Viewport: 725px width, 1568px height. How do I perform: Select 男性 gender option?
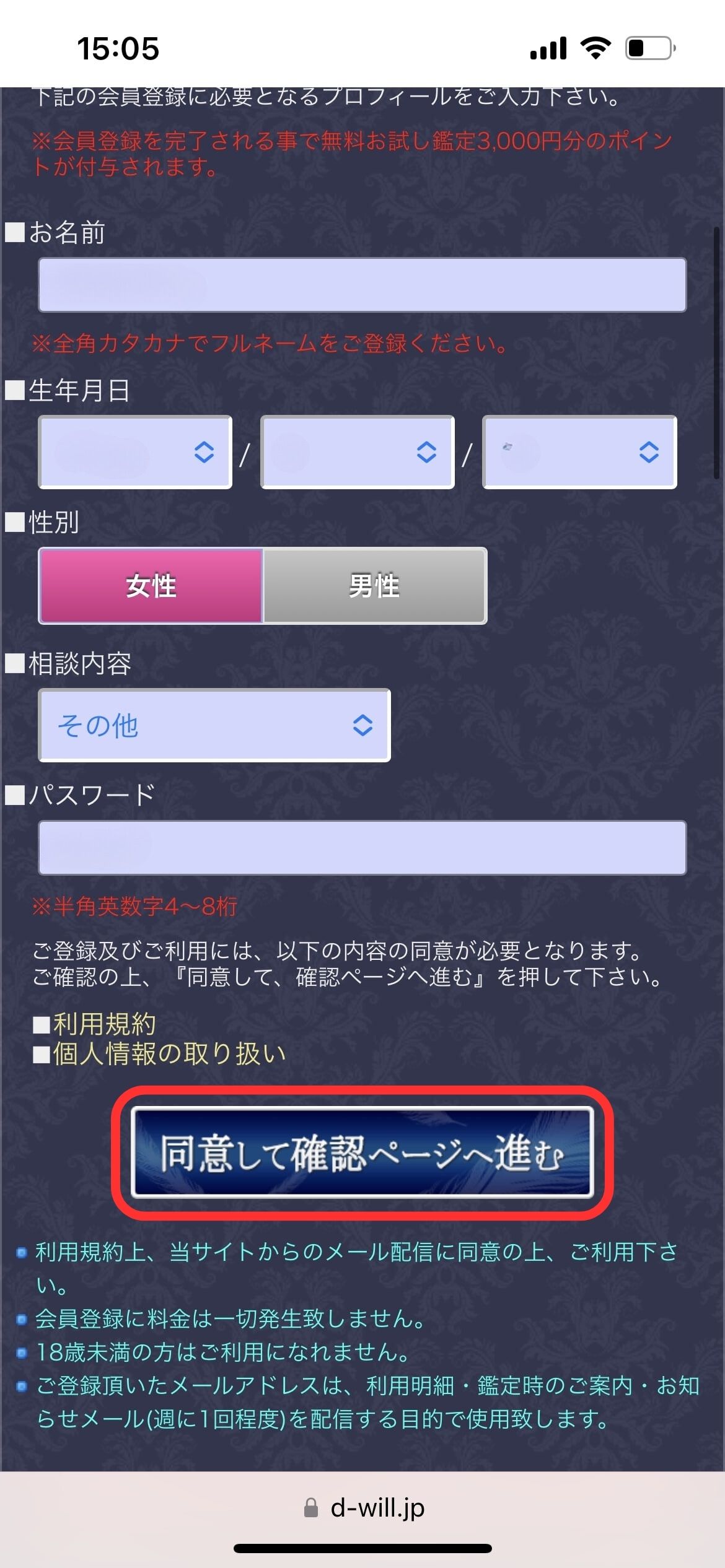coord(375,586)
